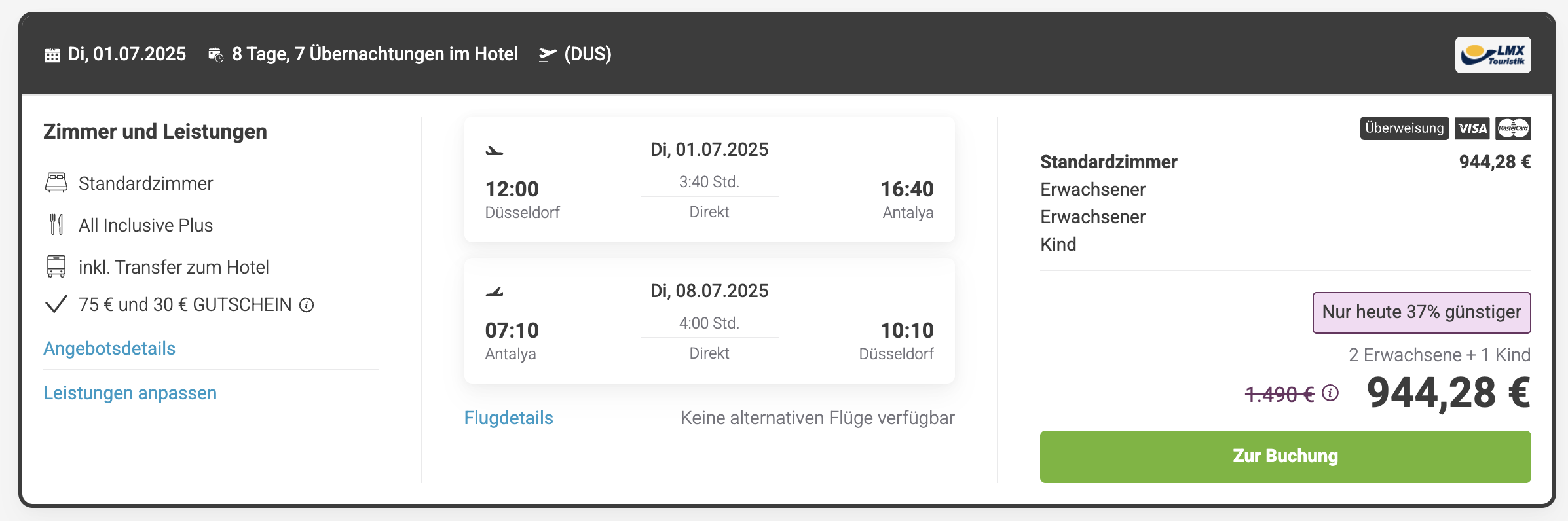Click the departing plane icon on outbound flight
Screen dimensions: 1568x521
tap(495, 151)
